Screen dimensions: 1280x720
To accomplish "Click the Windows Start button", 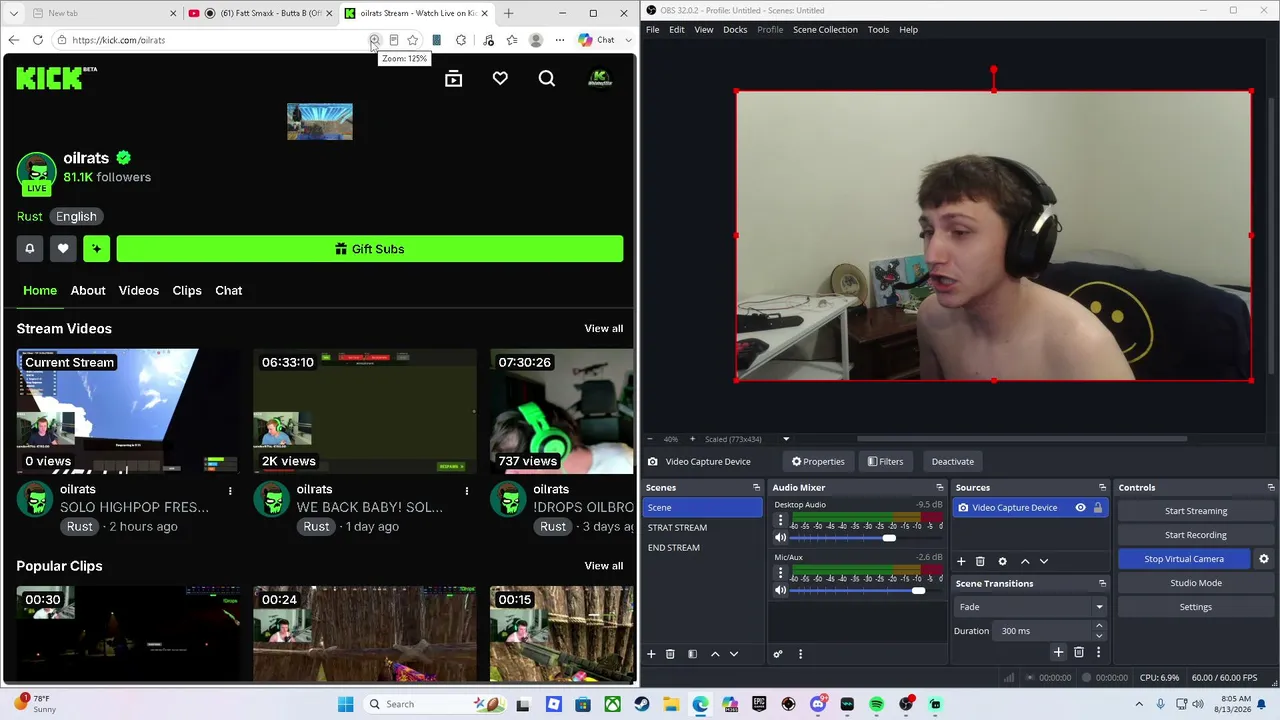I will pos(345,704).
